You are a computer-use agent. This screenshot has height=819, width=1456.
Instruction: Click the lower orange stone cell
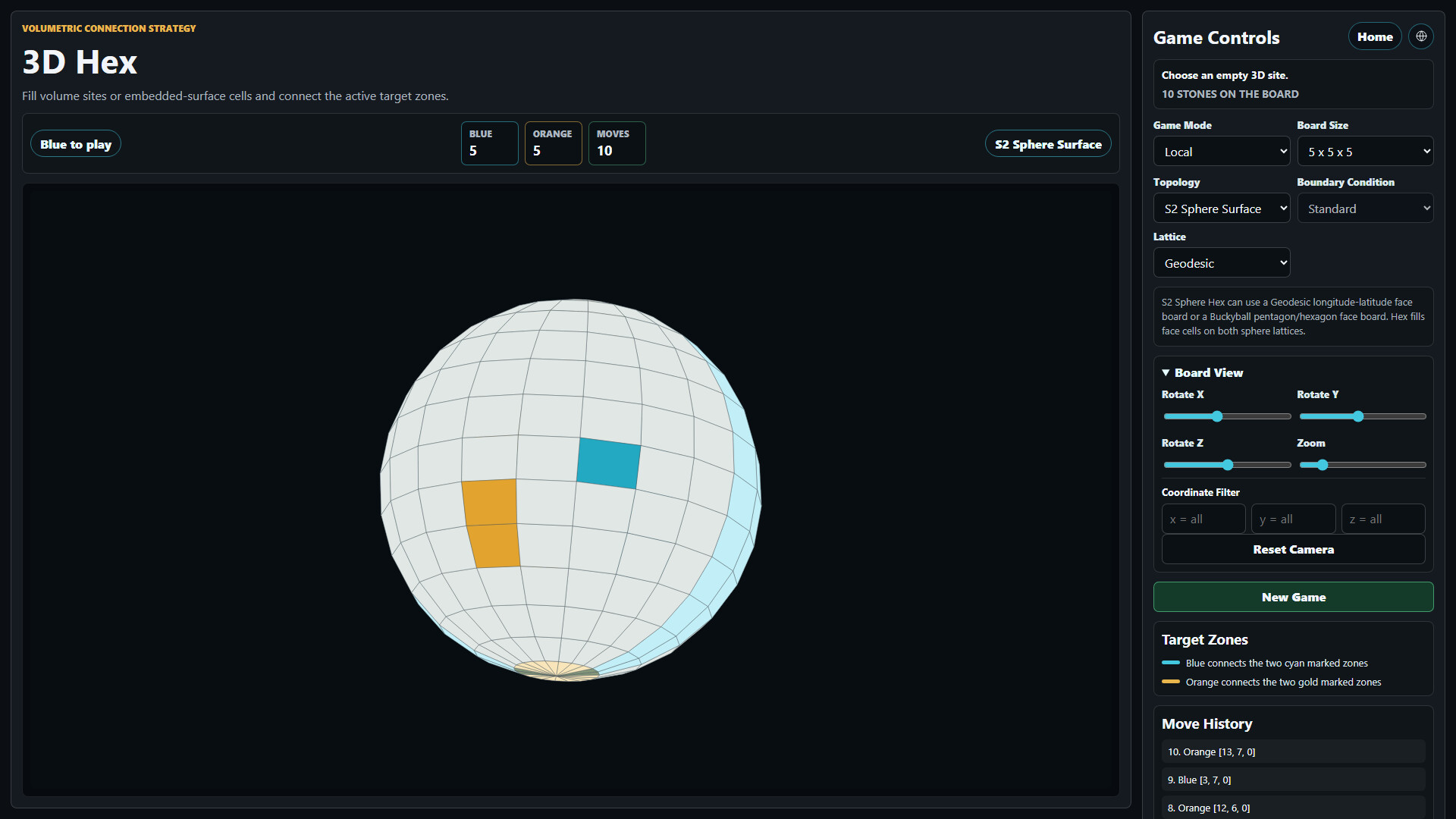coord(494,546)
